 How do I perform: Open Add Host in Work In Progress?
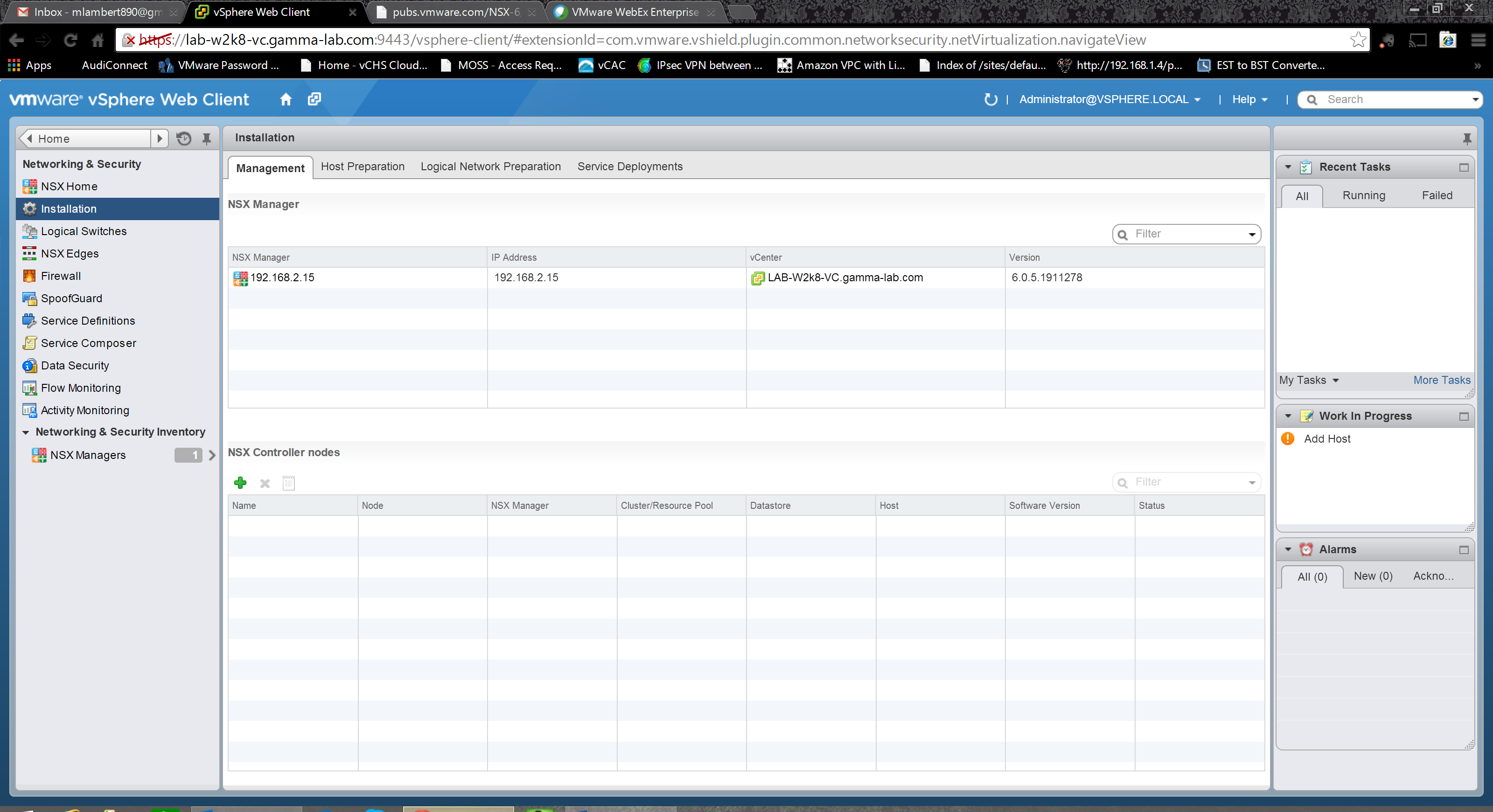[x=1326, y=438]
